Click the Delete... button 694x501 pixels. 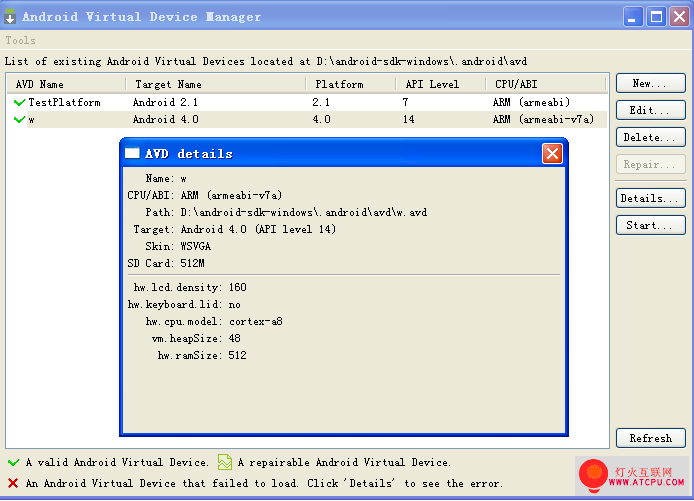point(651,137)
